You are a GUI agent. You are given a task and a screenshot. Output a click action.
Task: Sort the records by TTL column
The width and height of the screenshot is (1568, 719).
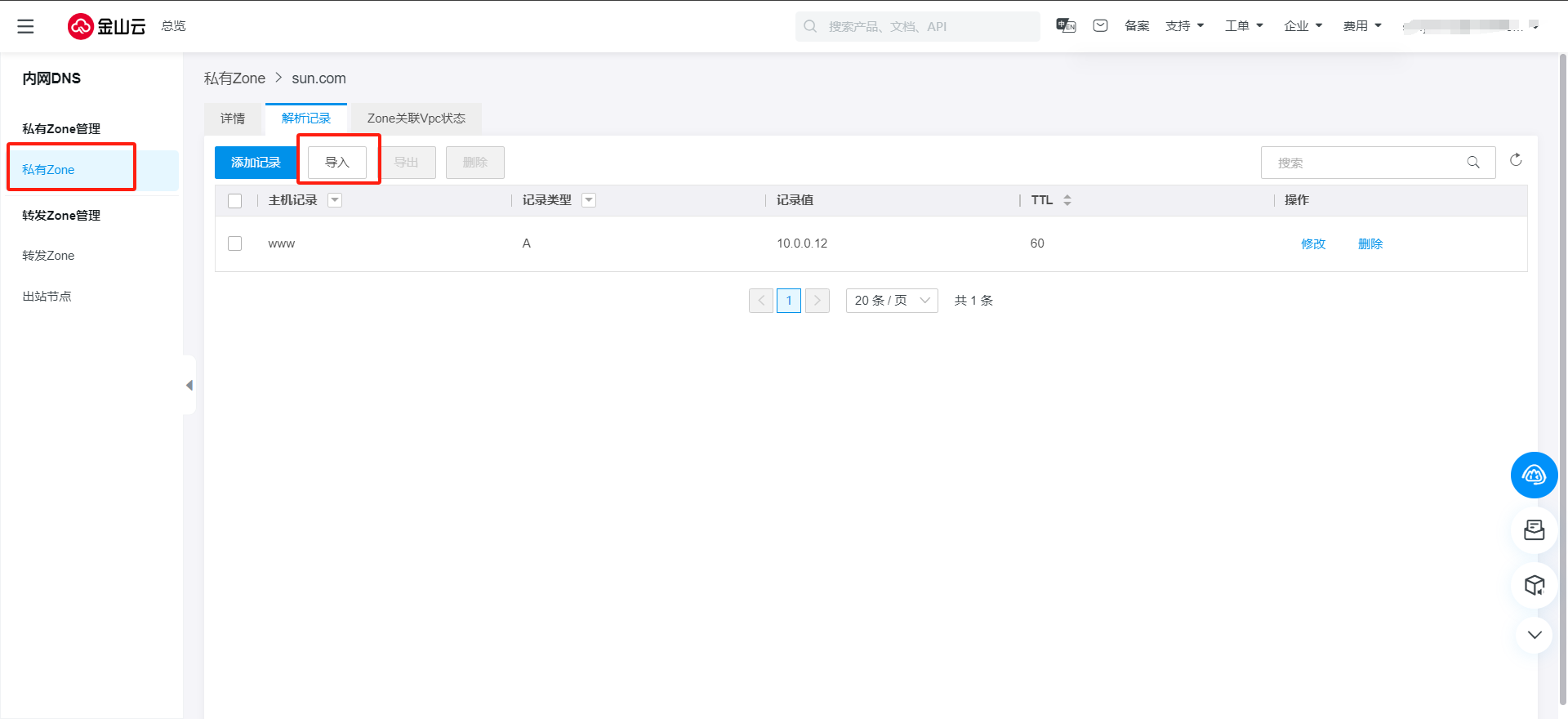coord(1067,200)
